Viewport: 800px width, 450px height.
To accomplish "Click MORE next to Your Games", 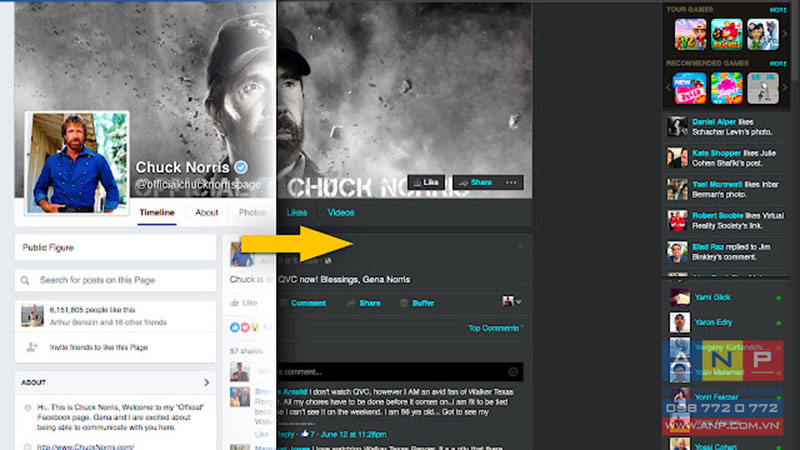I will (x=778, y=10).
